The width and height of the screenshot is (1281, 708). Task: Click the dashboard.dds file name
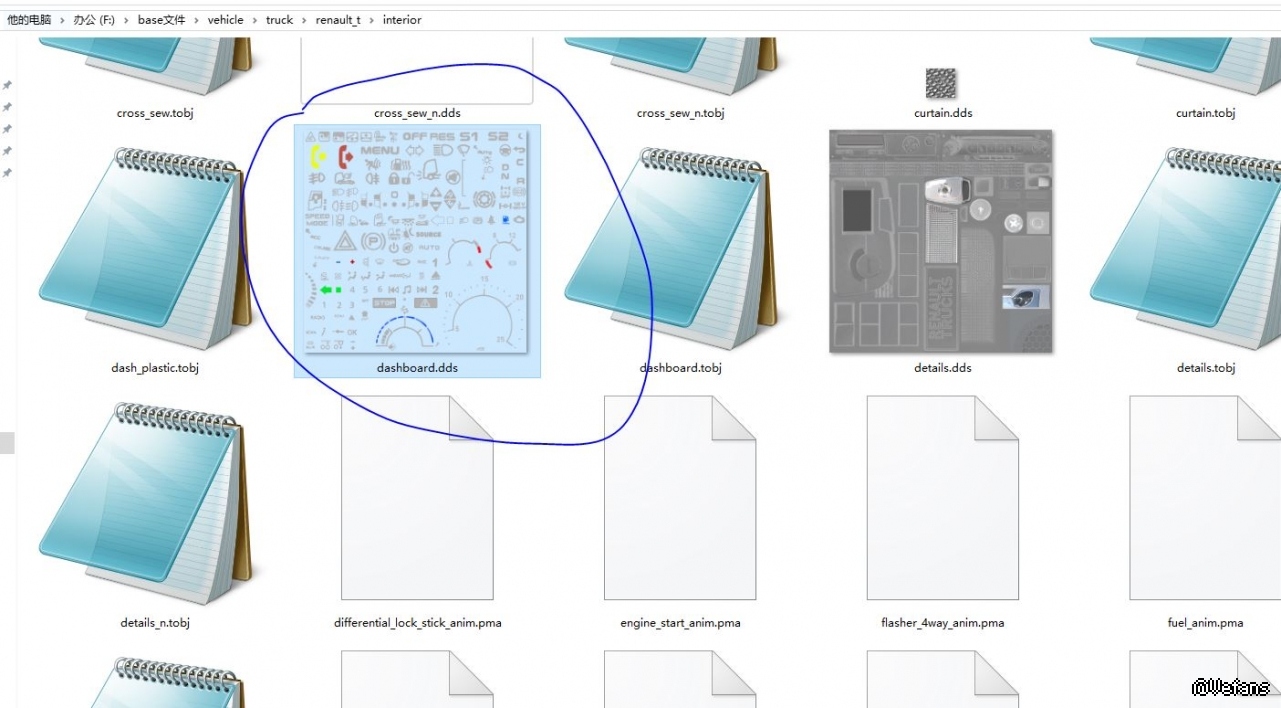coord(417,368)
